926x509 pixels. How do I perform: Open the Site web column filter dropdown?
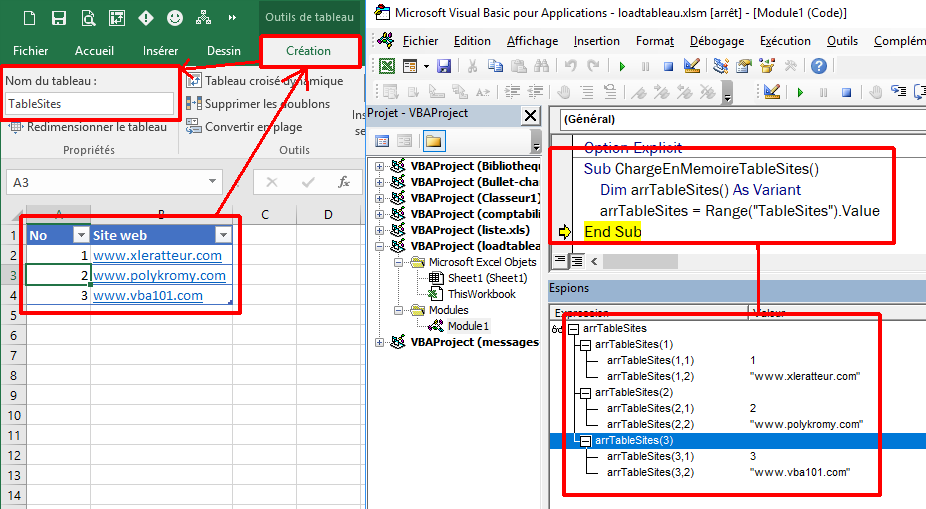[x=223, y=235]
